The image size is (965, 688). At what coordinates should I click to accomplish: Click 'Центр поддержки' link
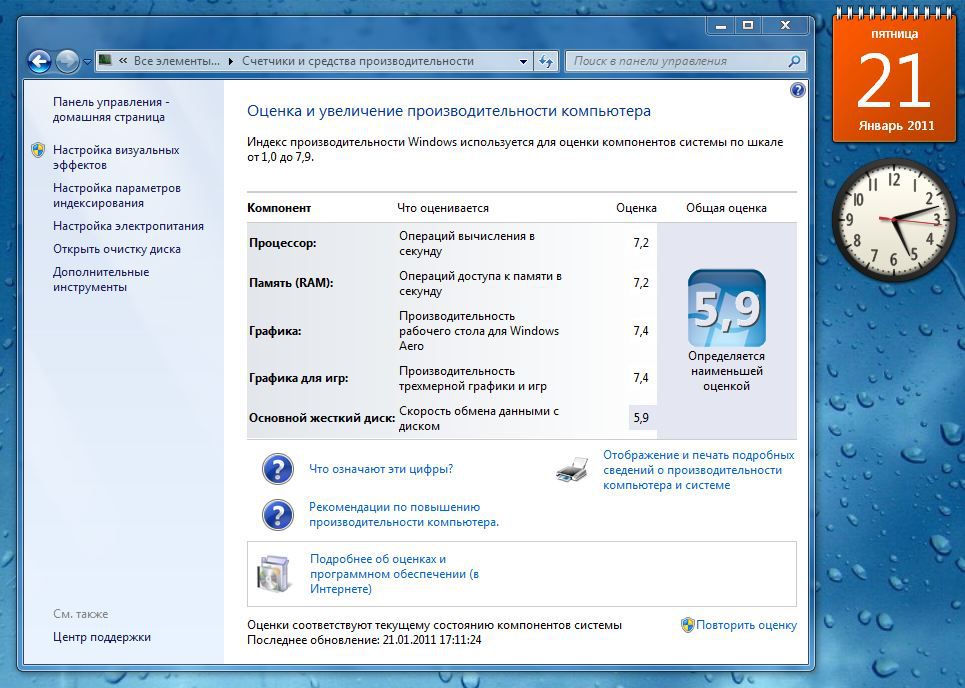[x=101, y=637]
